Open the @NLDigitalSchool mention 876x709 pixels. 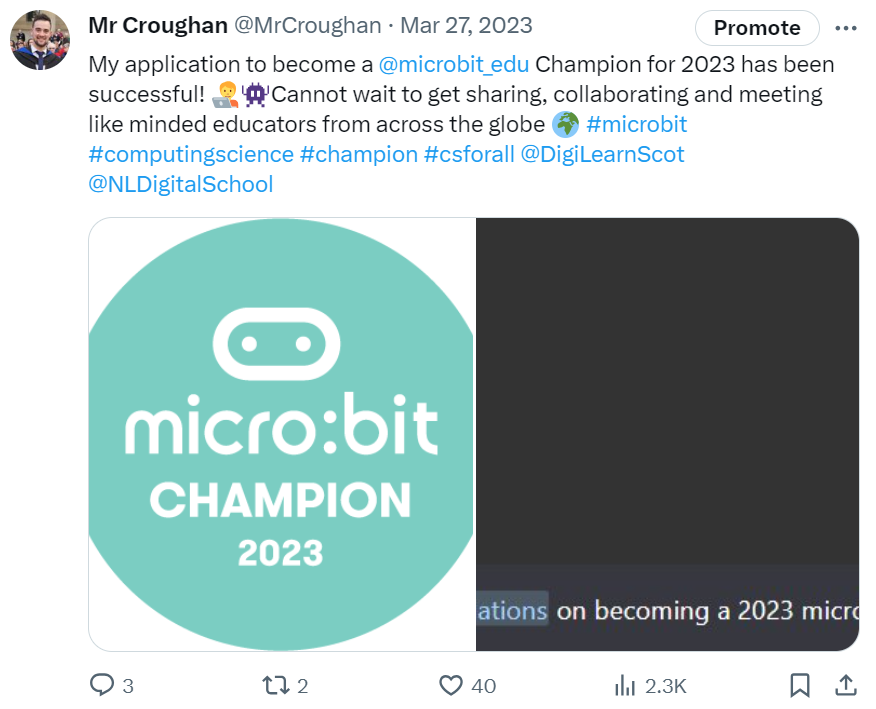(x=181, y=185)
